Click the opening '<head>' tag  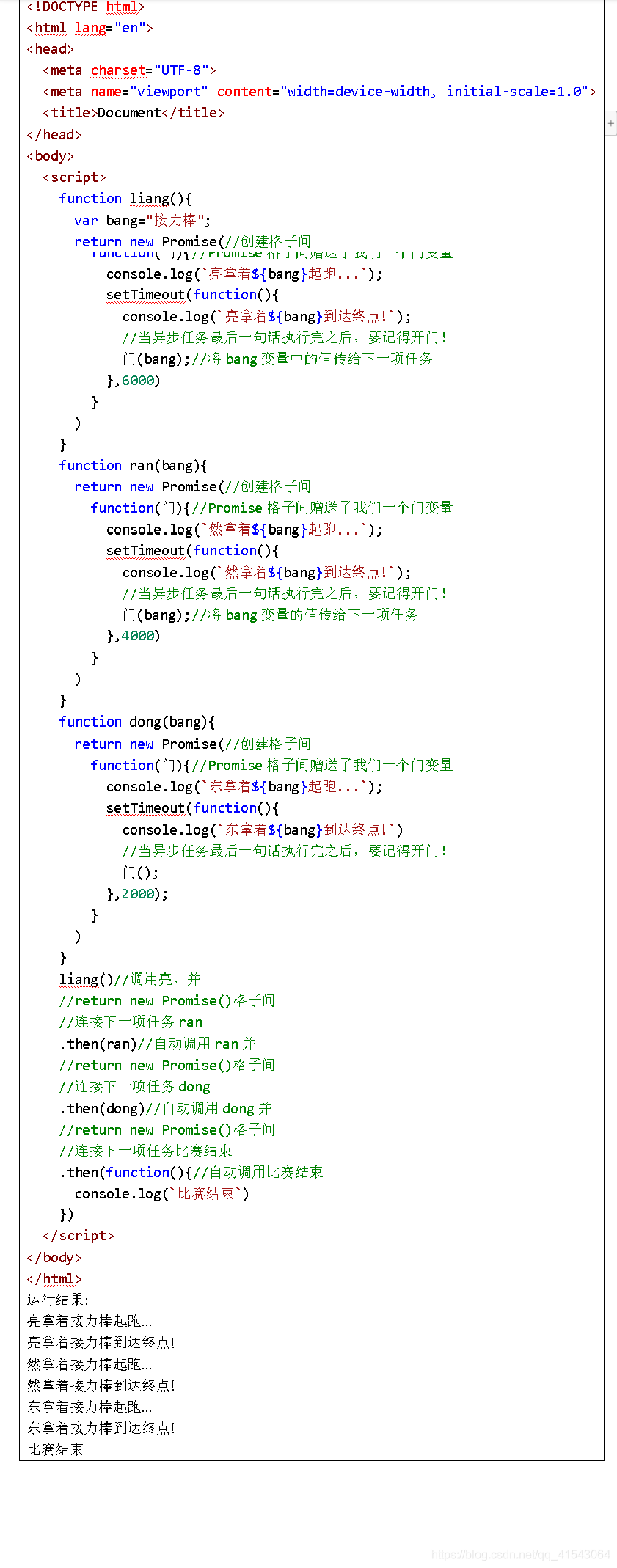[x=51, y=49]
